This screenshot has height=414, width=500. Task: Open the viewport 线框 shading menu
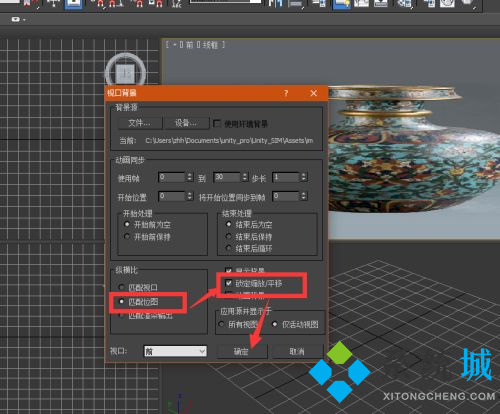tap(210, 45)
